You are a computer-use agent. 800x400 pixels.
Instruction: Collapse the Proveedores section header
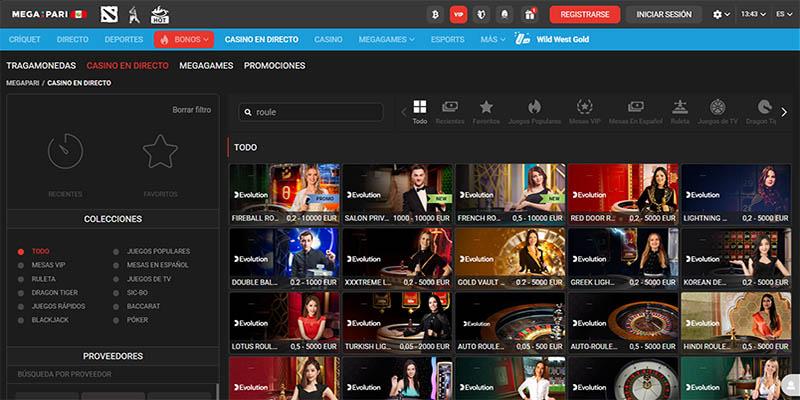coord(113,356)
